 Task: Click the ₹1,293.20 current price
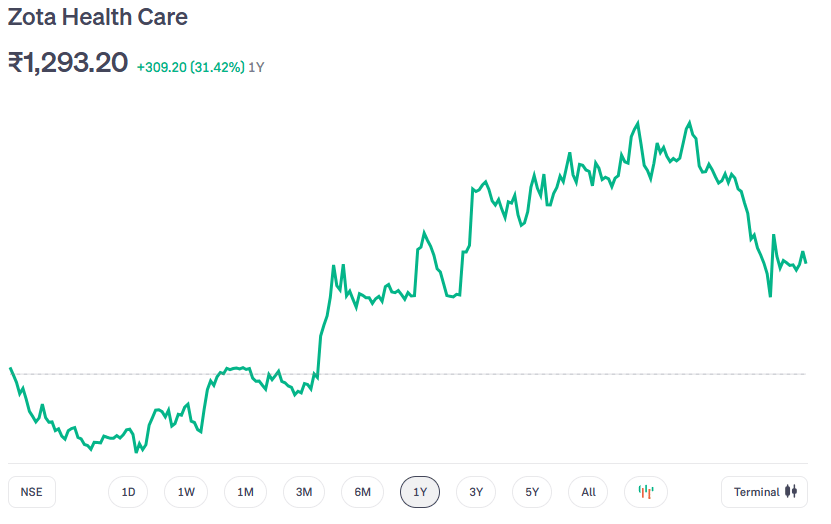[68, 63]
